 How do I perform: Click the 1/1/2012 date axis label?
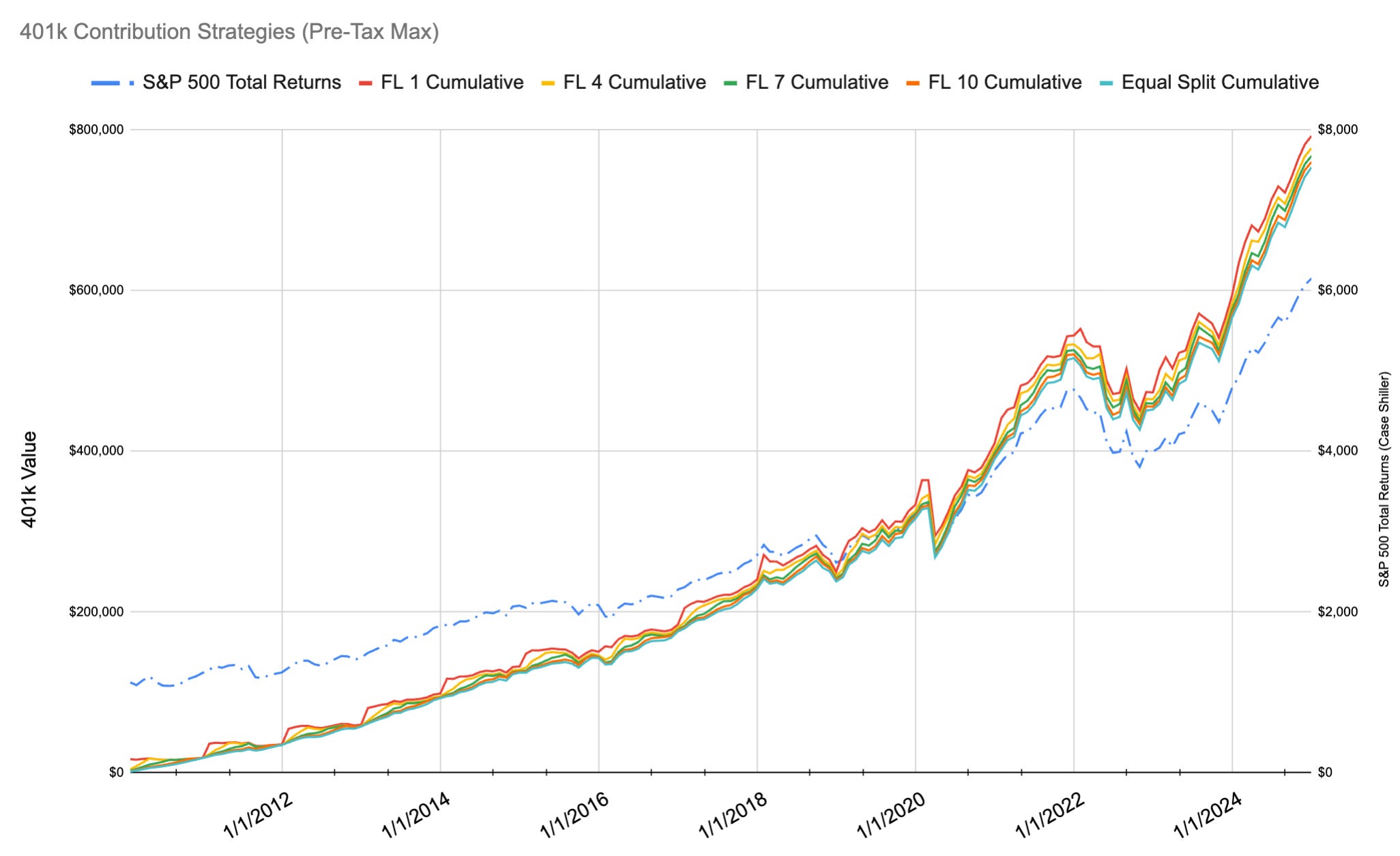[258, 814]
